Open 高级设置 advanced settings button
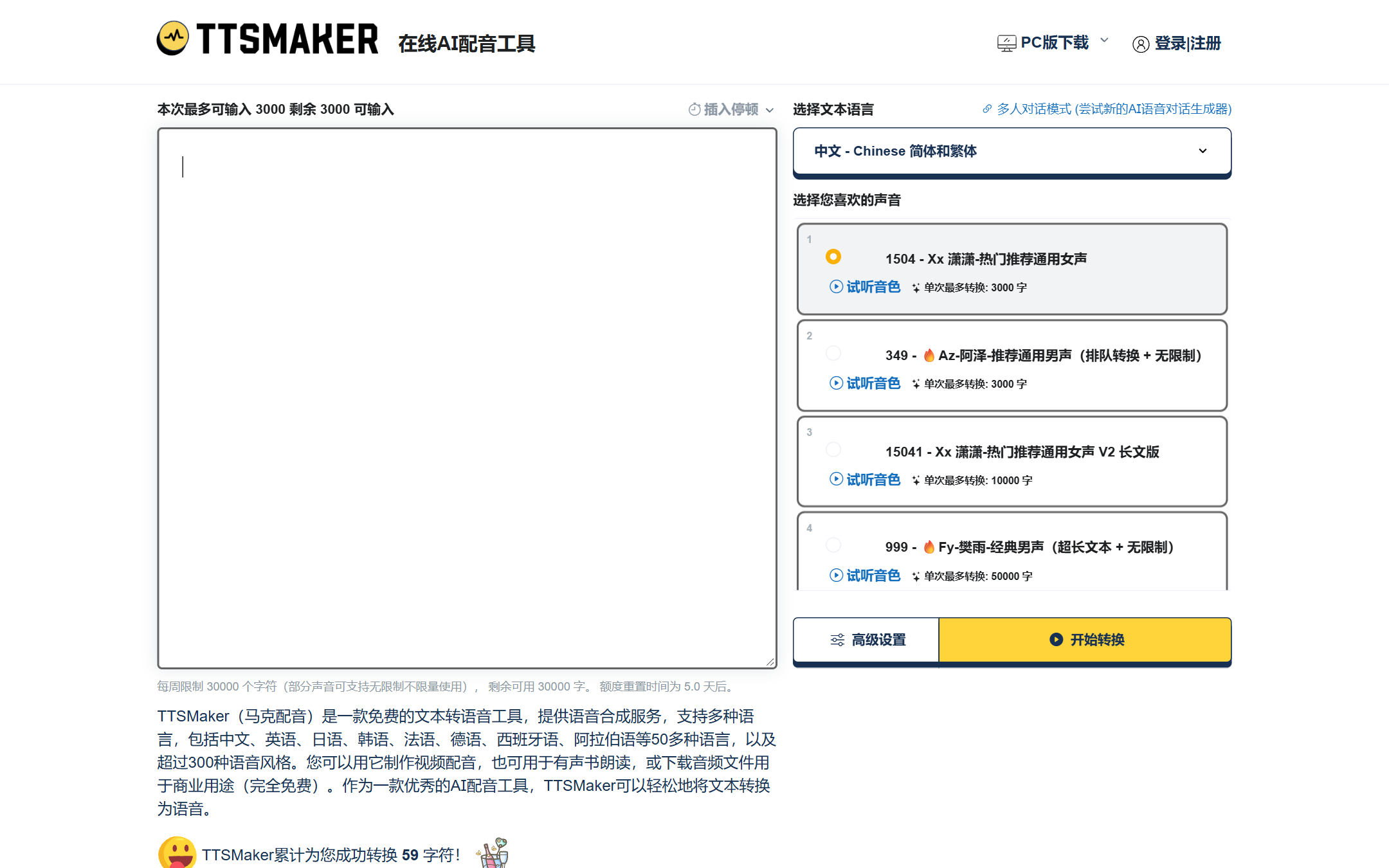This screenshot has width=1389, height=868. [866, 640]
